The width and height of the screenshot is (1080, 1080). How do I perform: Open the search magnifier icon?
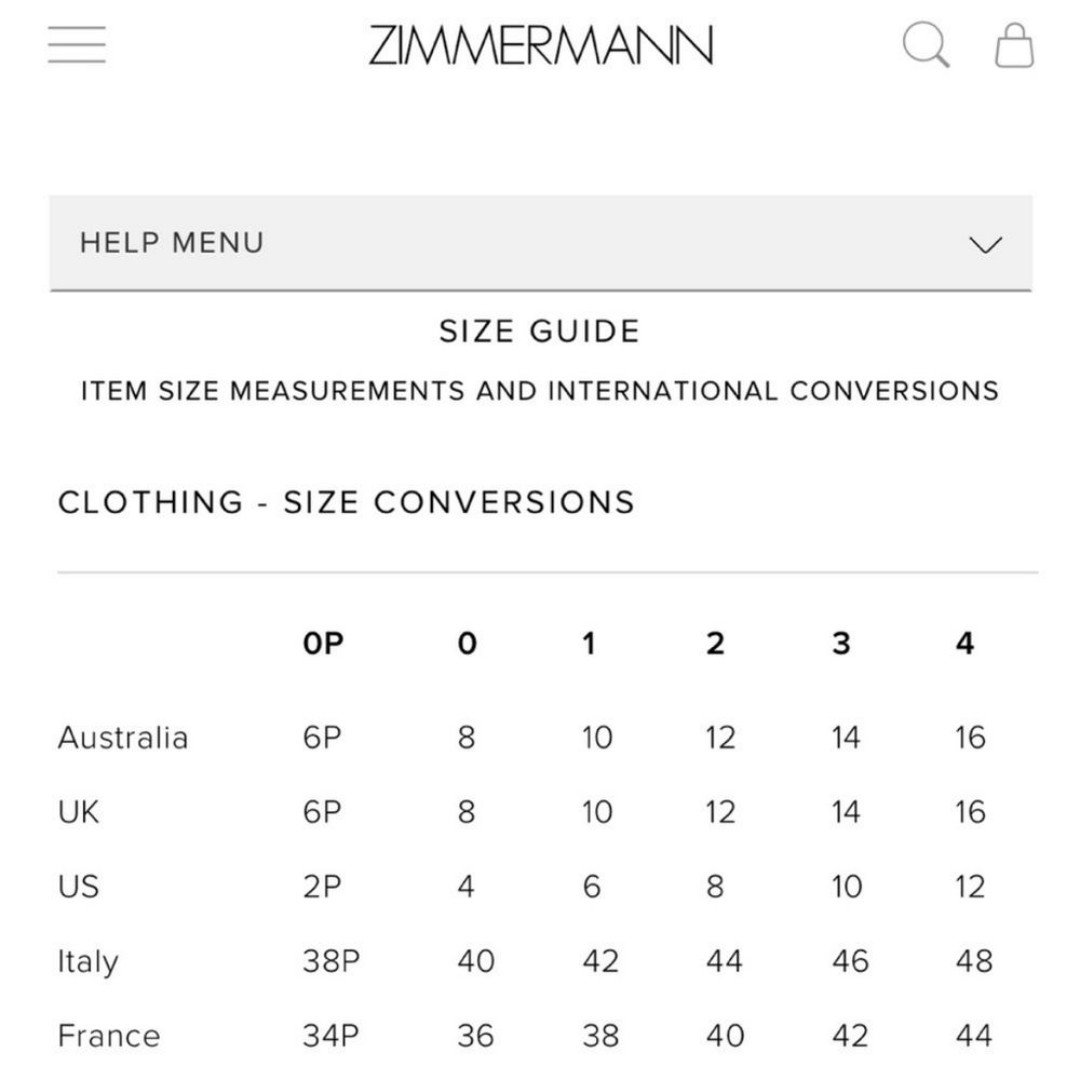tap(926, 45)
